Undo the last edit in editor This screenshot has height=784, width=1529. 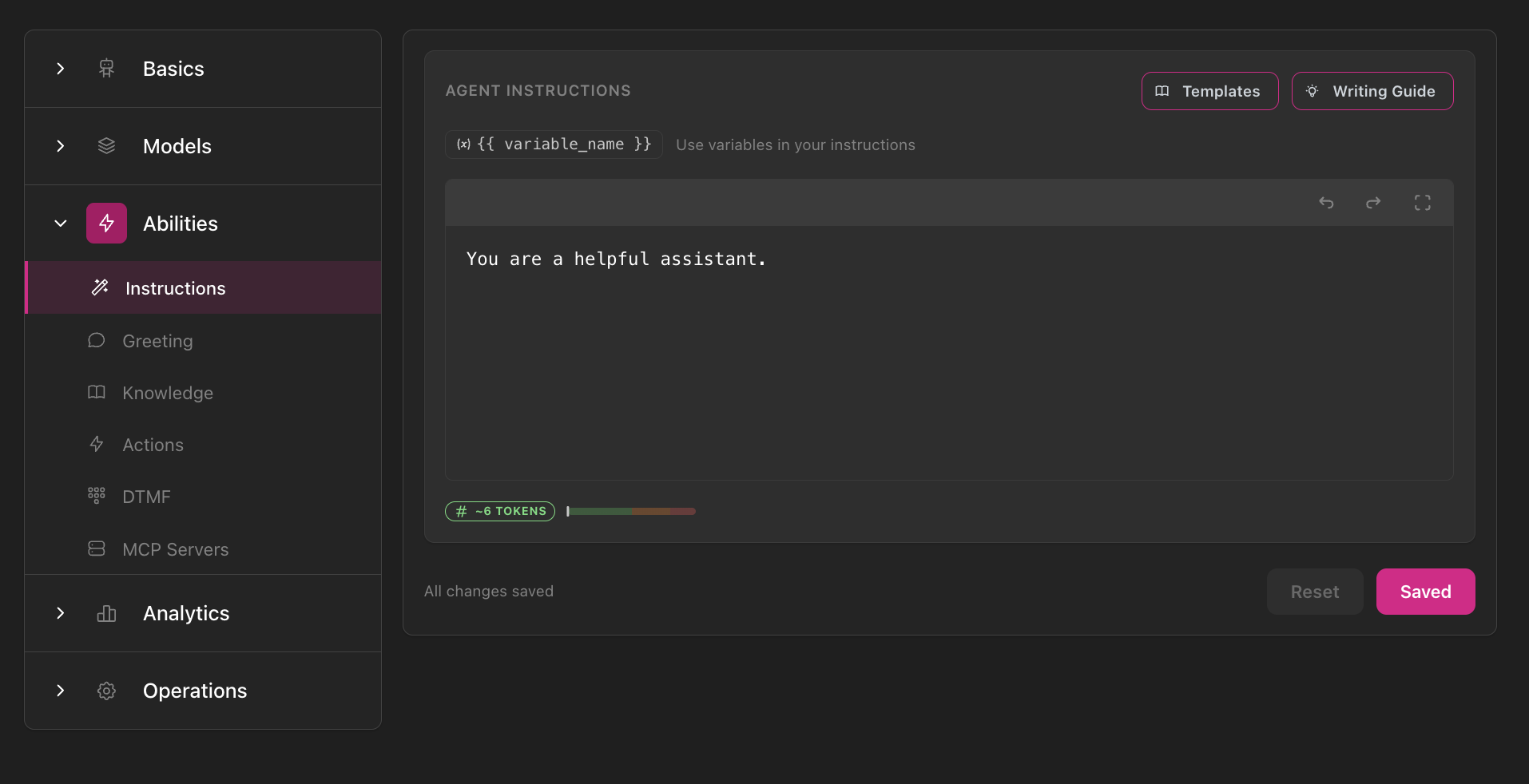pyautogui.click(x=1326, y=203)
